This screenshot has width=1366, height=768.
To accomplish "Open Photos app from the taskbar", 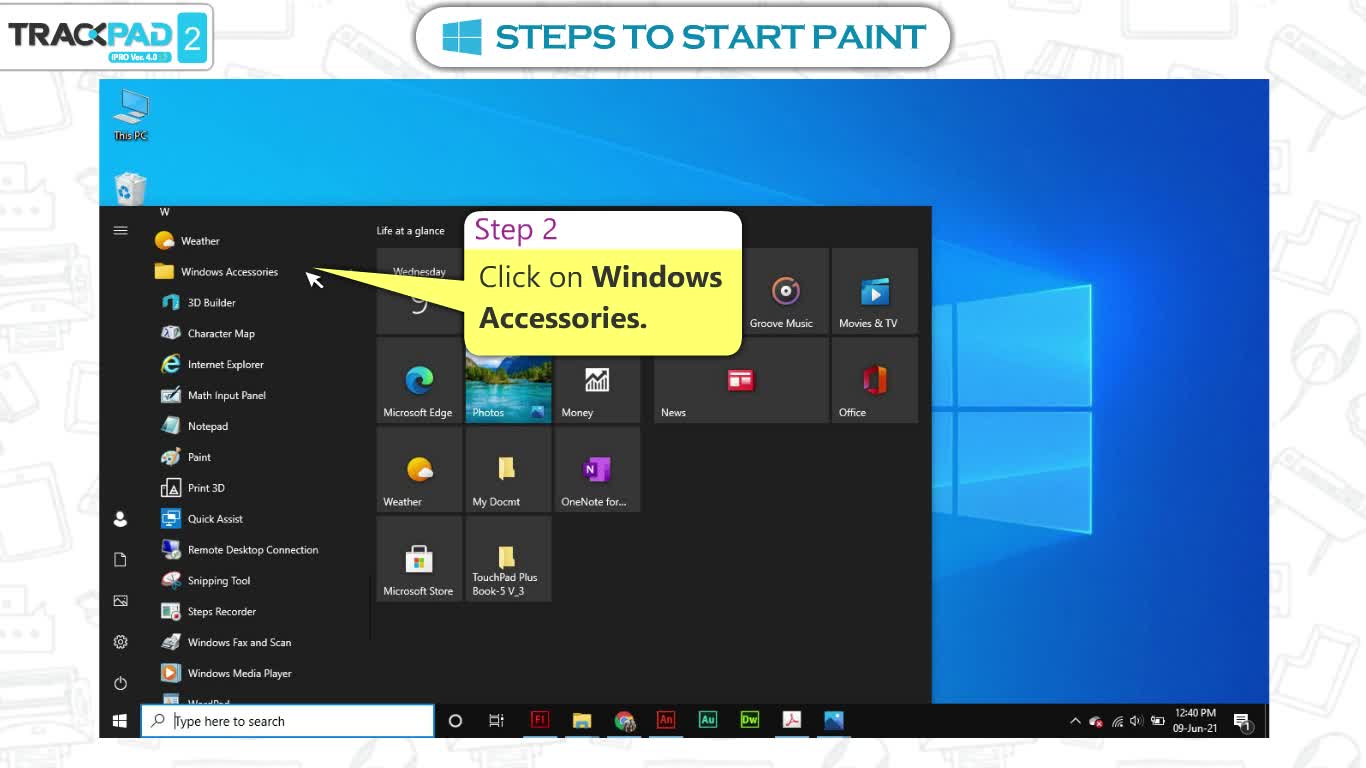I will (834, 720).
